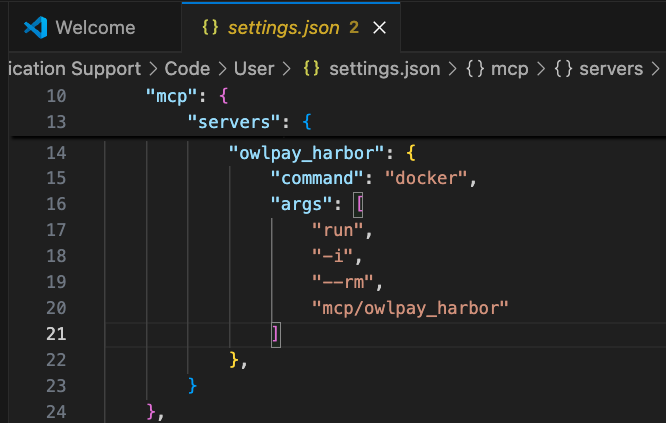Click the braces icon before mcp breadcrumb

(475, 69)
